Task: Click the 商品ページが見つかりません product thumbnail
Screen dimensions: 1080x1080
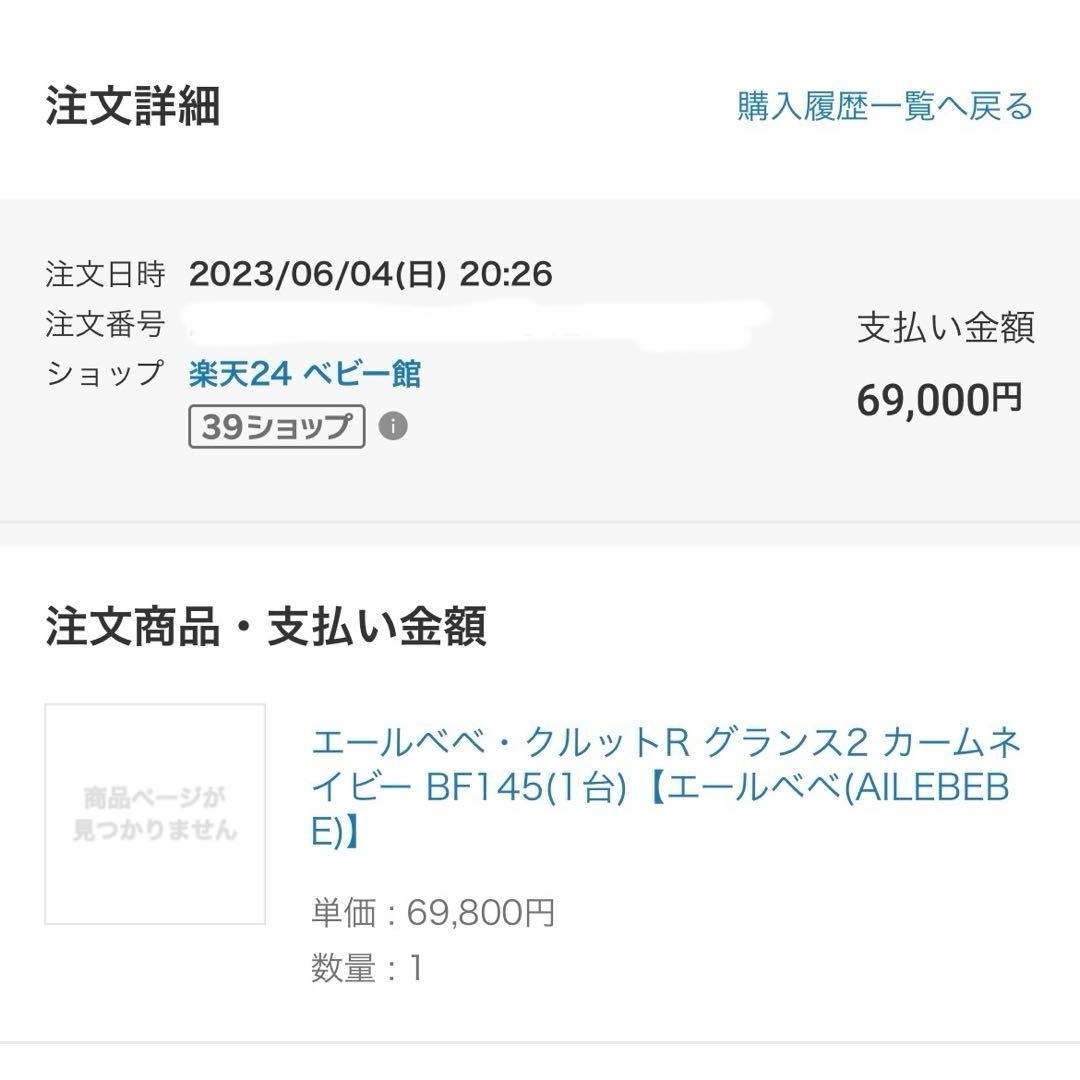Action: click(155, 814)
